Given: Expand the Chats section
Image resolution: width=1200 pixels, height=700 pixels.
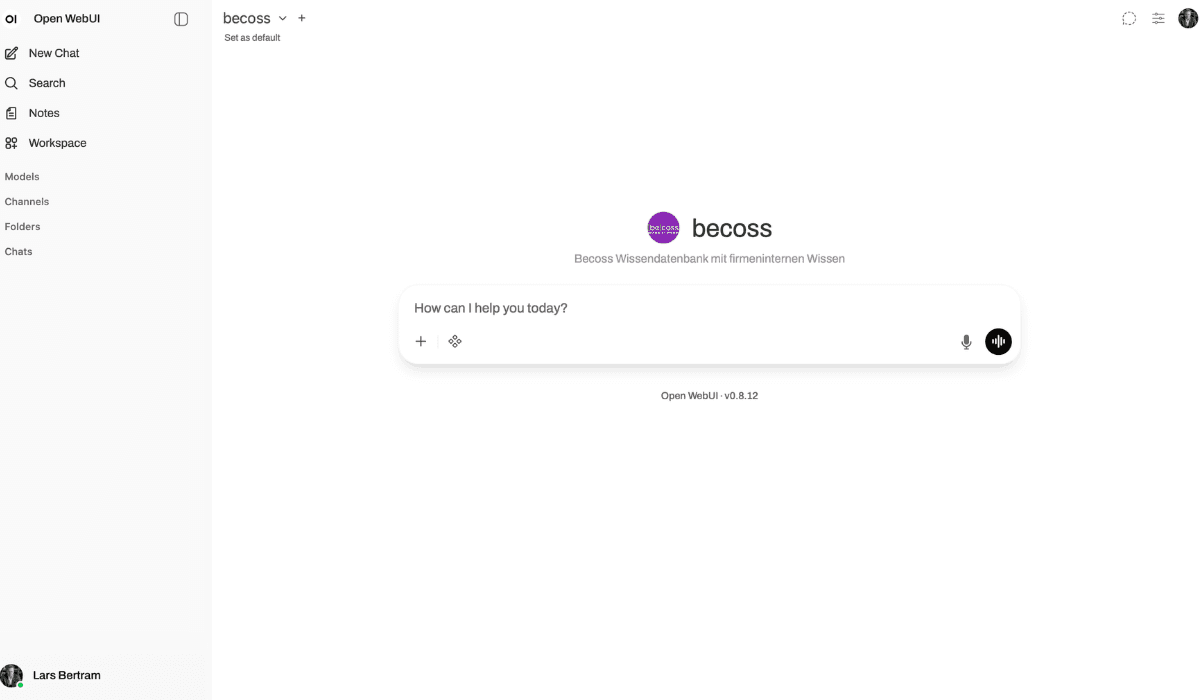Looking at the screenshot, I should (x=19, y=252).
